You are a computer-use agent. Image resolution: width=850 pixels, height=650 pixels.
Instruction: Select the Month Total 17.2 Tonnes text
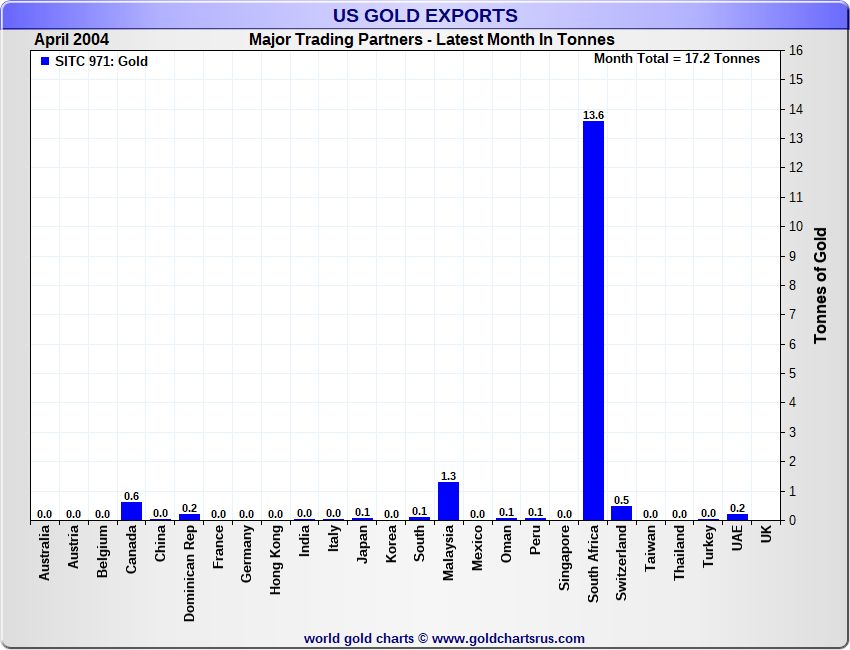[x=676, y=59]
